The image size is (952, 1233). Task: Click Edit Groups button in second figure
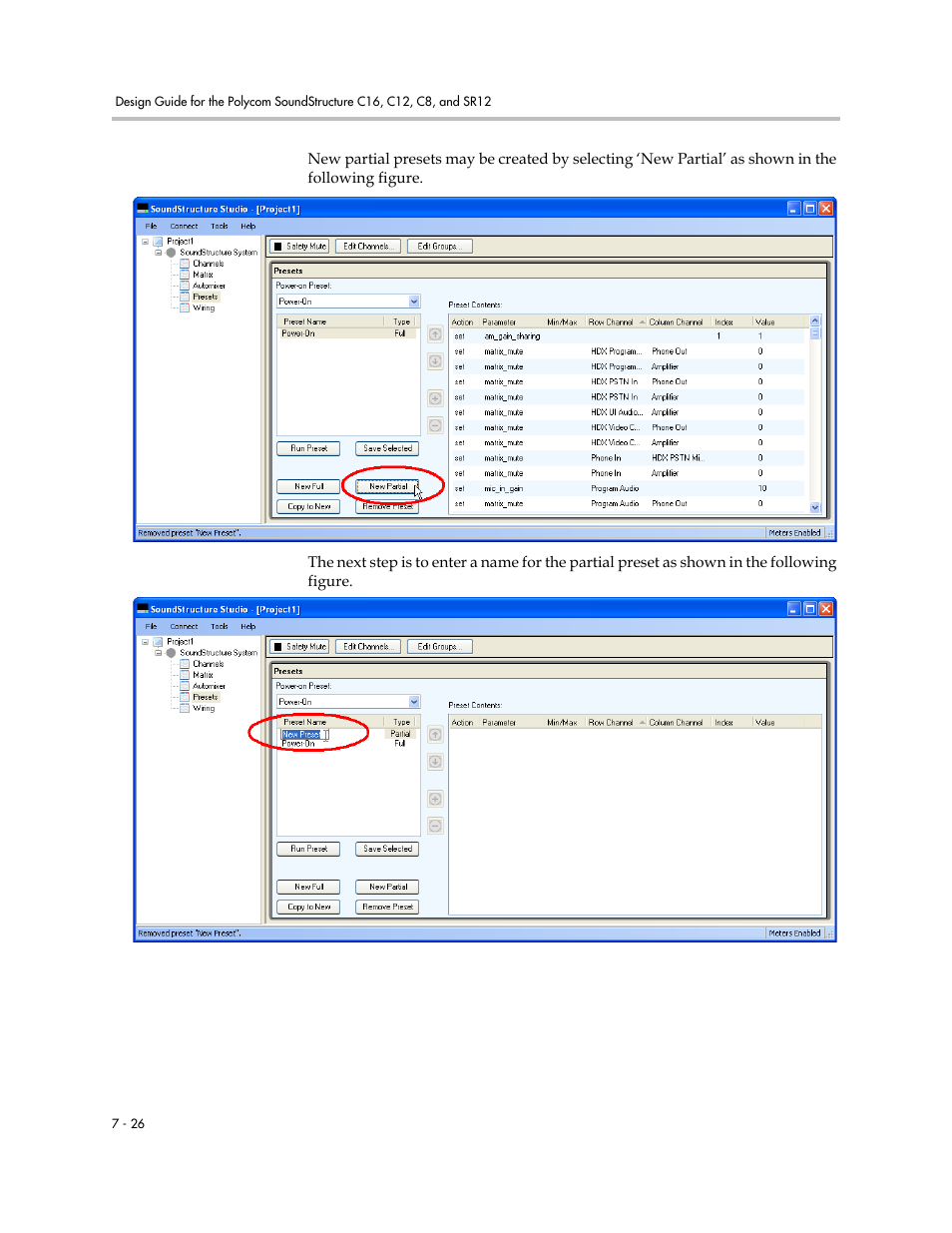pos(439,647)
